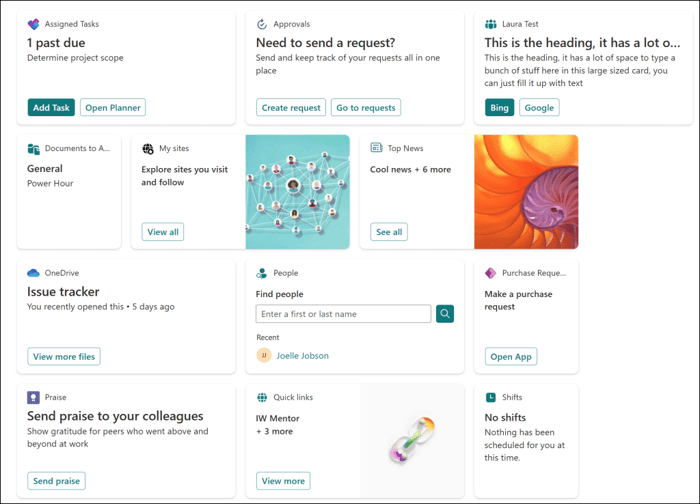Click the Quick links globe icon
Image resolution: width=700 pixels, height=504 pixels.
pos(262,397)
